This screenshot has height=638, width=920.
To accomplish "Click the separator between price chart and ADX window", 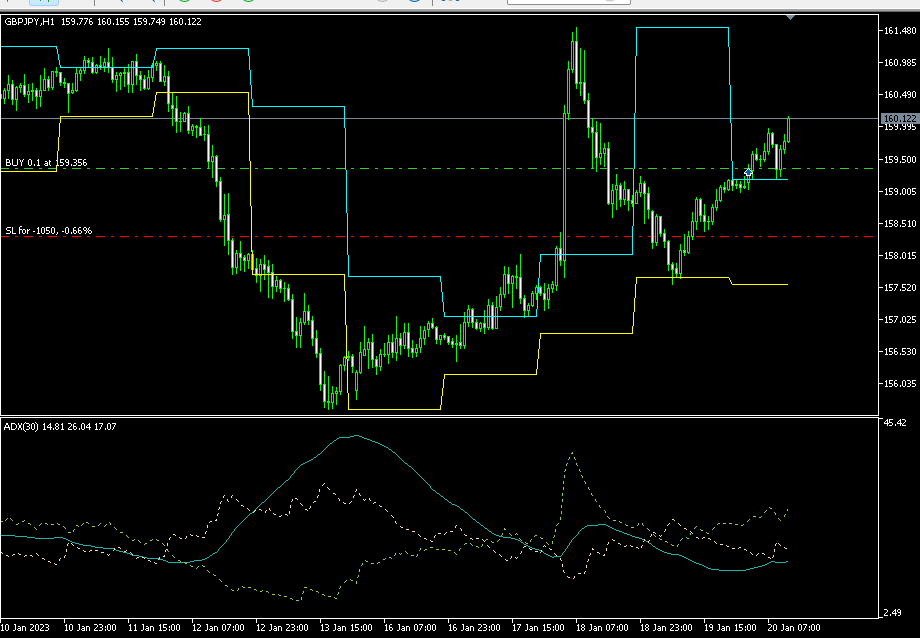I will (440, 416).
